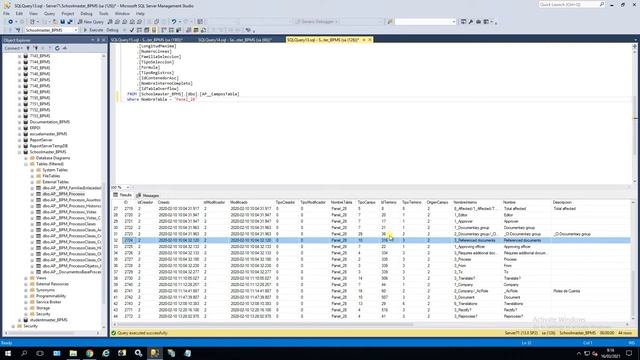Expand the Documentation_BPMS database node
Image resolution: width=640 pixels, height=360 pixels.
pos(20,122)
